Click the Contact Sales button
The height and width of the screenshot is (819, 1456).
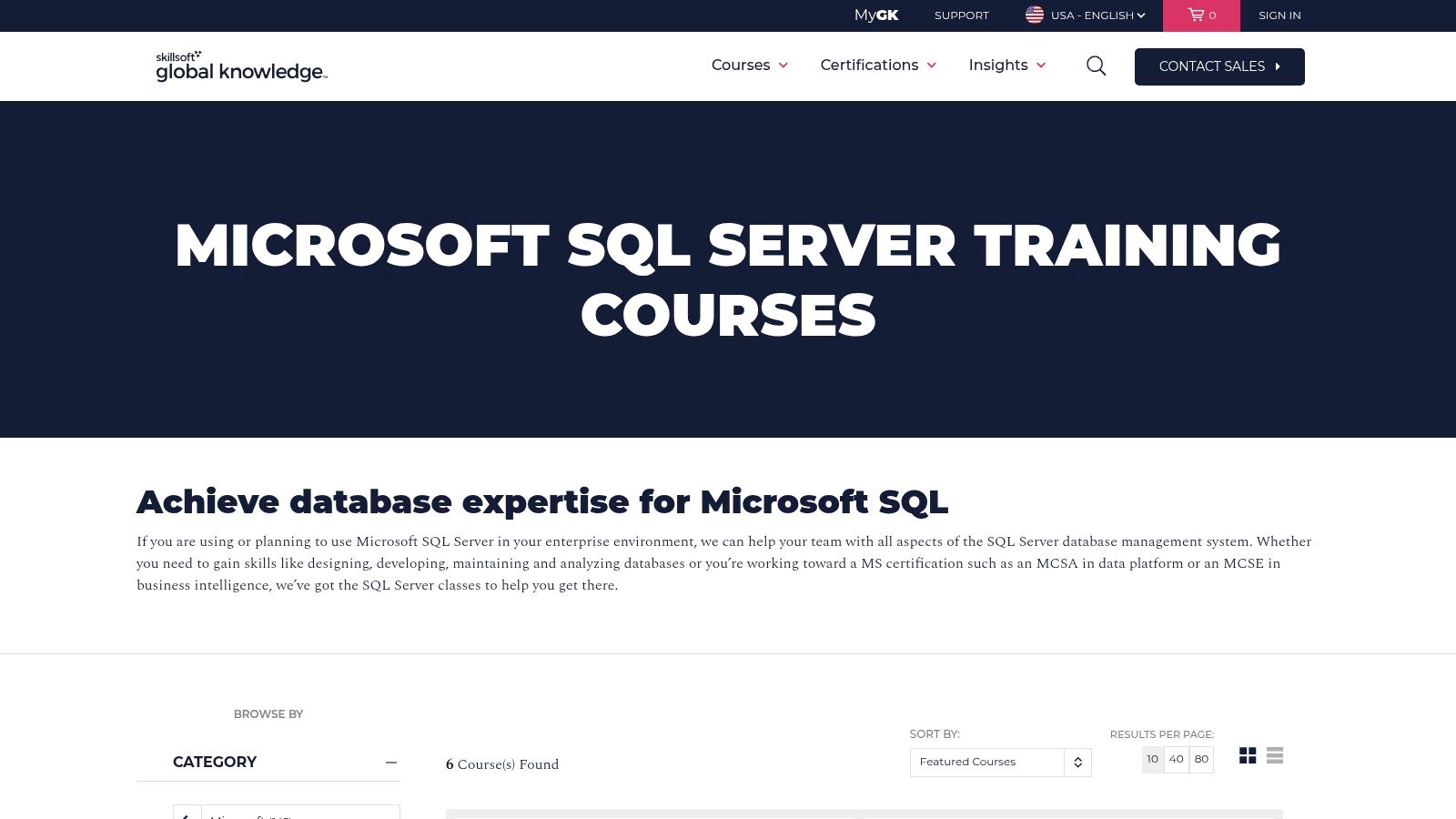tap(1219, 66)
